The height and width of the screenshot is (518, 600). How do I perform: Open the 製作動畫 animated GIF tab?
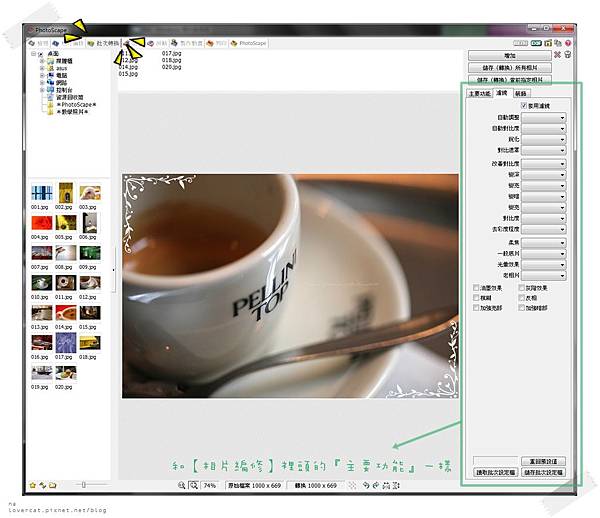(187, 43)
